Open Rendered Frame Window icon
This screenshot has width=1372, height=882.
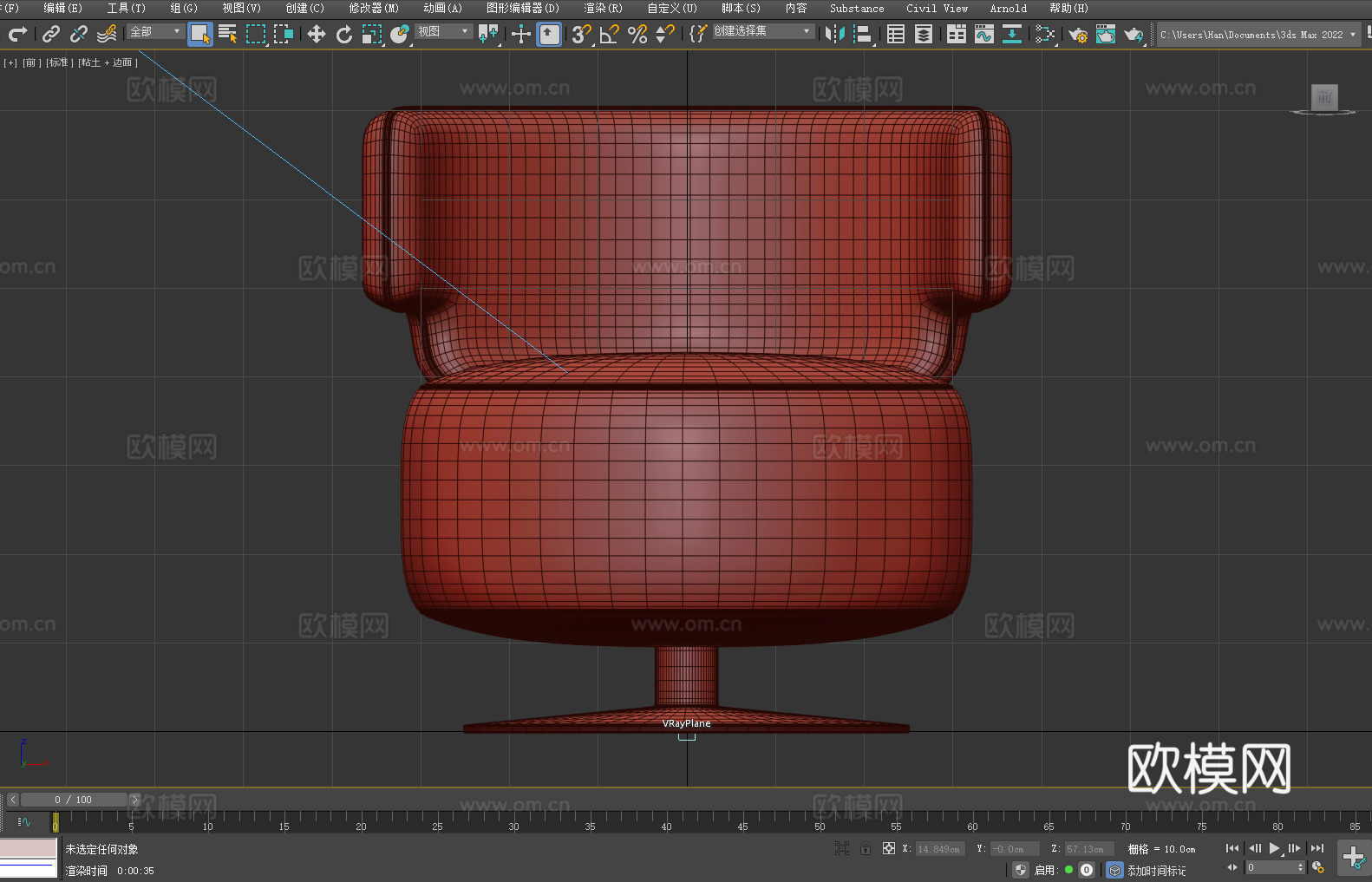point(1106,34)
